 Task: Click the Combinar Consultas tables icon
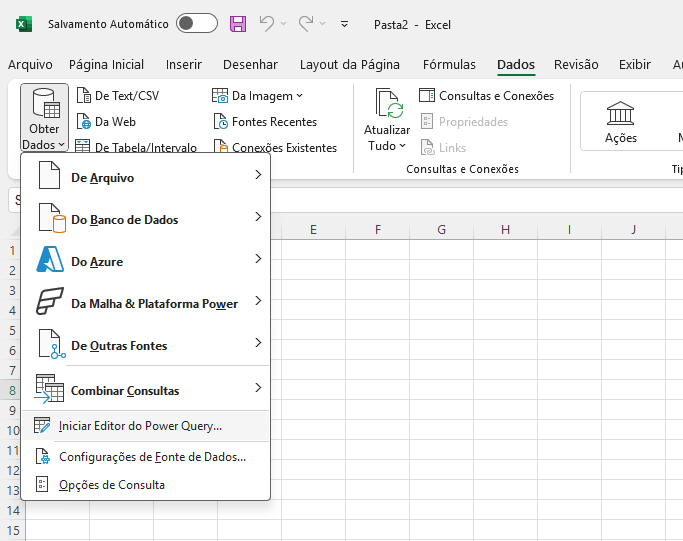click(50, 388)
